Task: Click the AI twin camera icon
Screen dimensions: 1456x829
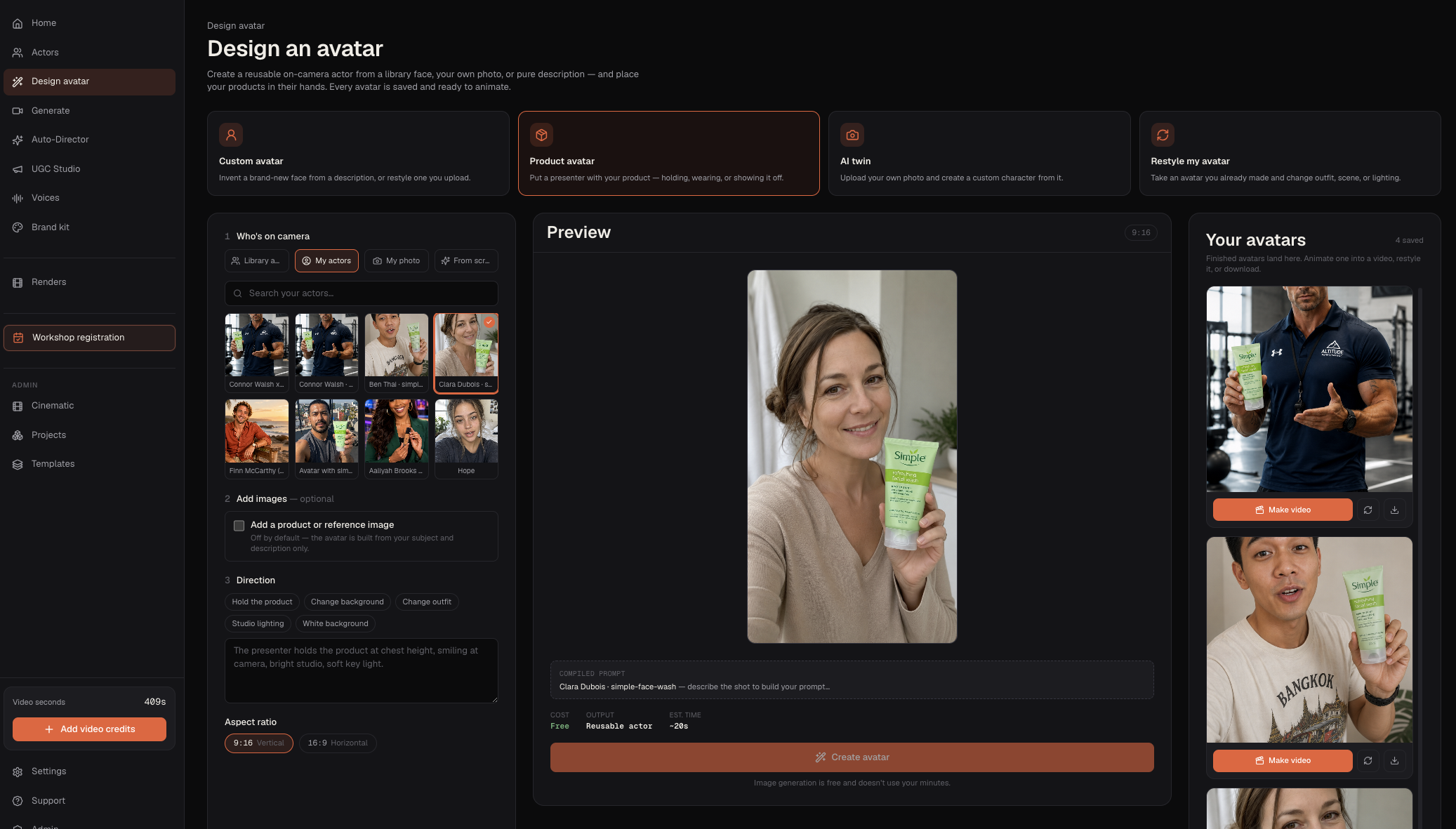Action: pyautogui.click(x=852, y=135)
